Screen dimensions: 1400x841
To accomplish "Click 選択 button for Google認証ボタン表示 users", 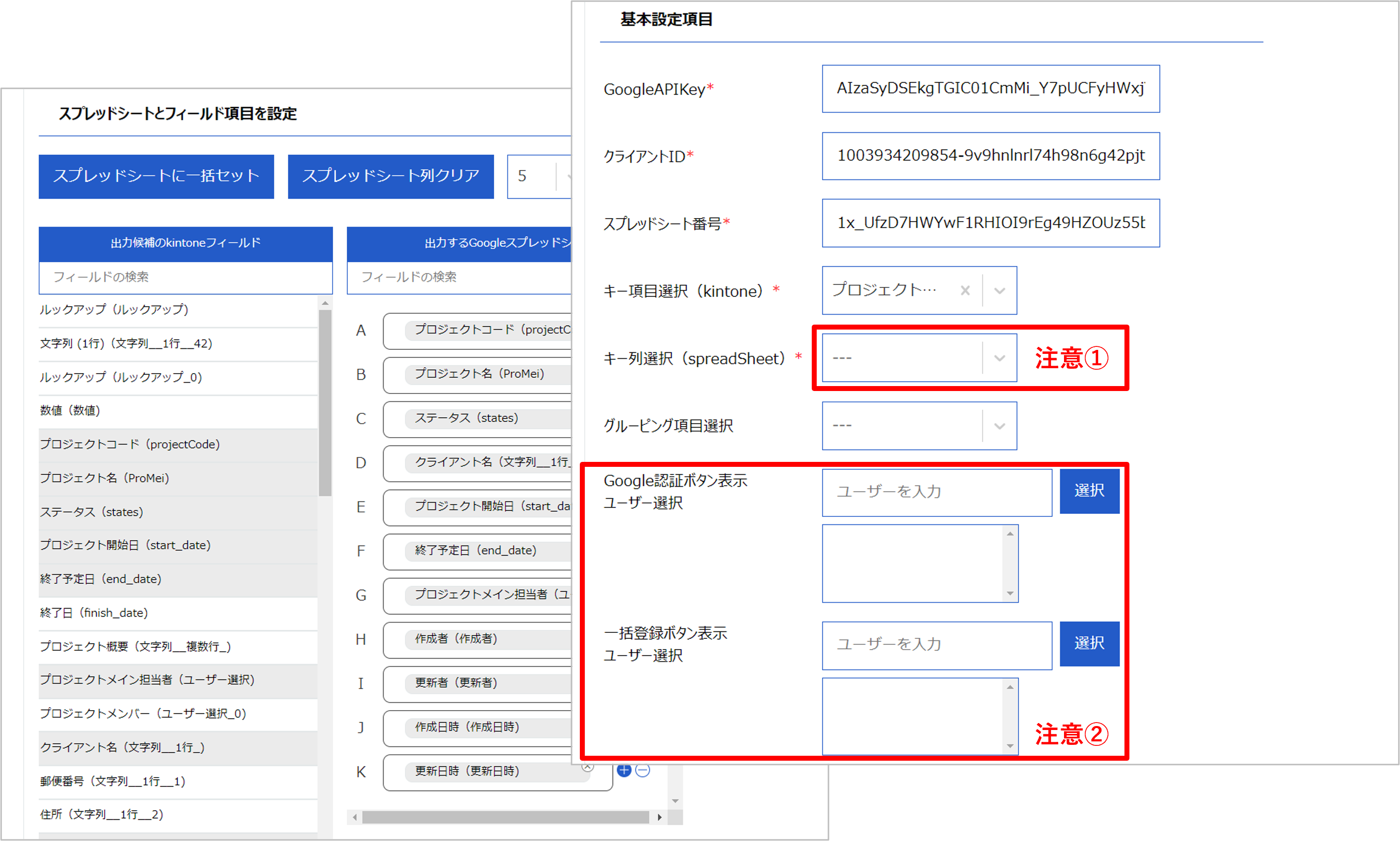I will coord(1089,491).
